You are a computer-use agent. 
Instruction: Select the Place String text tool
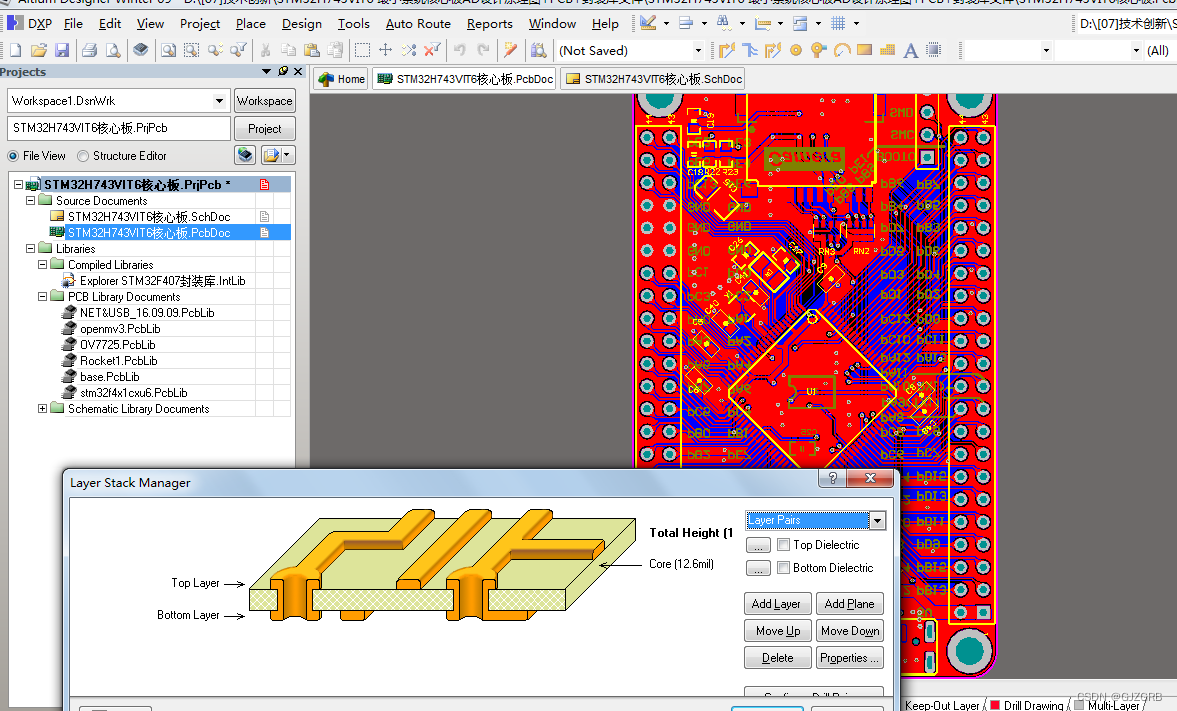click(x=911, y=50)
